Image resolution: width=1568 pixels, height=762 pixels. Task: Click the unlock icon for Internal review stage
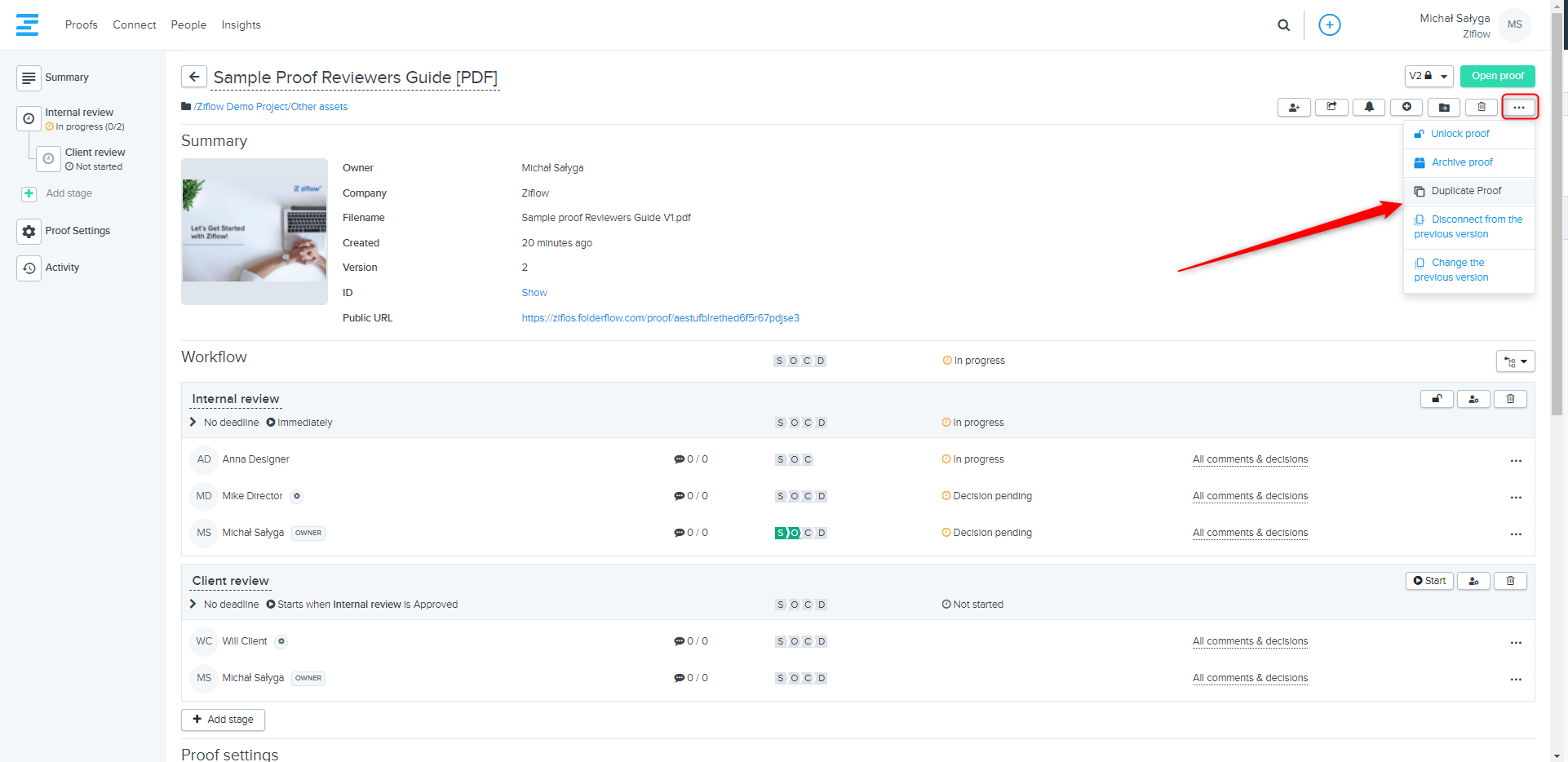(1437, 399)
